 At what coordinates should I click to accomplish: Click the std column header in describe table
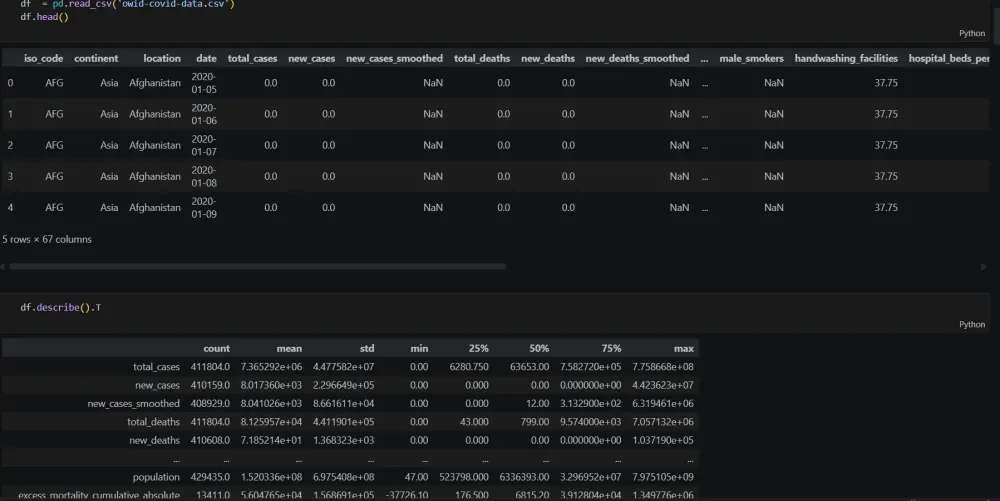coord(367,349)
